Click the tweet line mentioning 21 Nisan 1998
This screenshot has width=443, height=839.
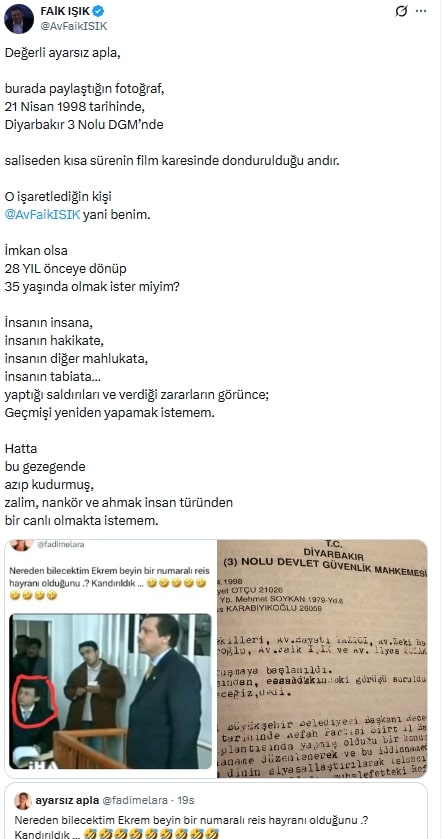pyautogui.click(x=75, y=106)
